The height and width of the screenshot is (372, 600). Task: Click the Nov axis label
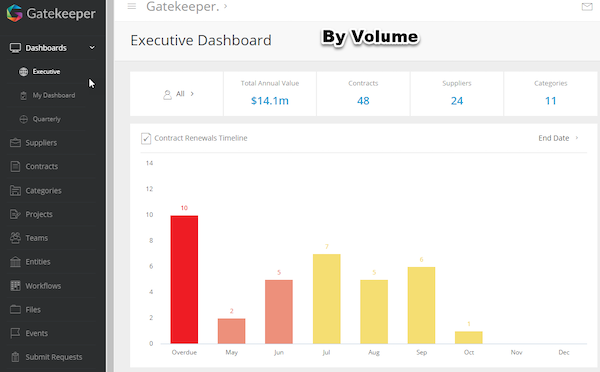tap(516, 352)
